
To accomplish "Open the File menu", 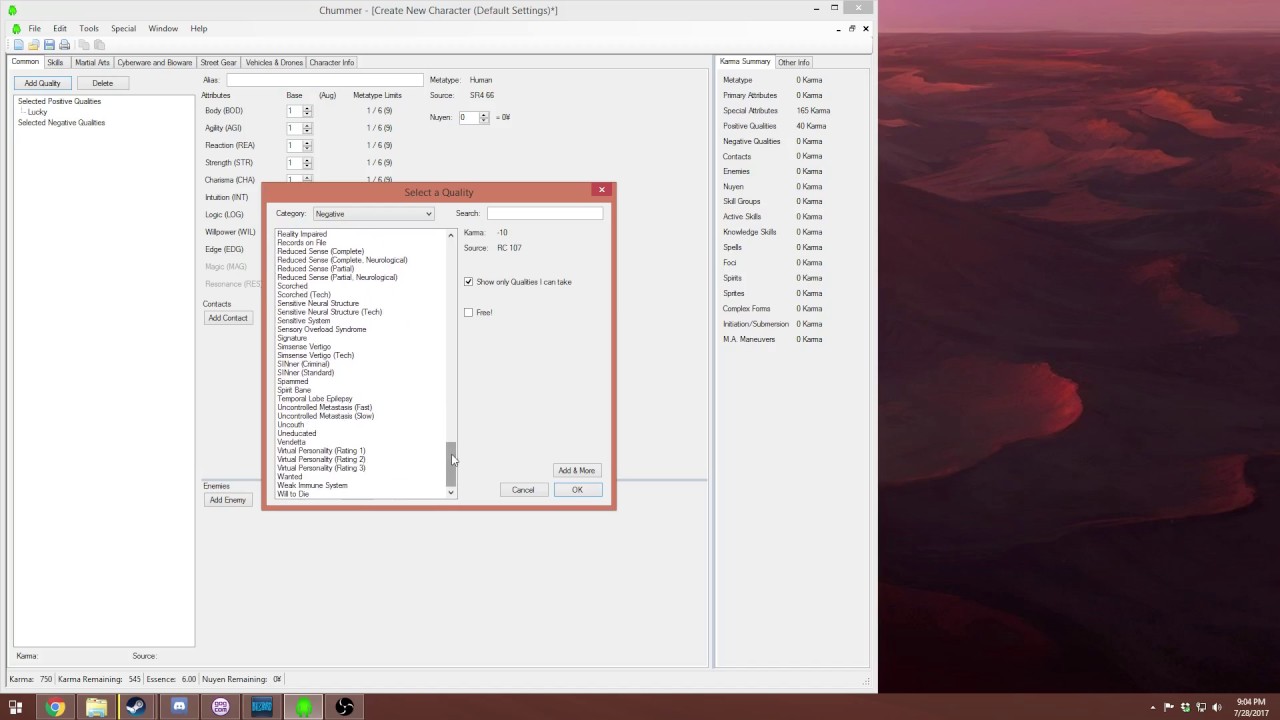I will (x=34, y=29).
